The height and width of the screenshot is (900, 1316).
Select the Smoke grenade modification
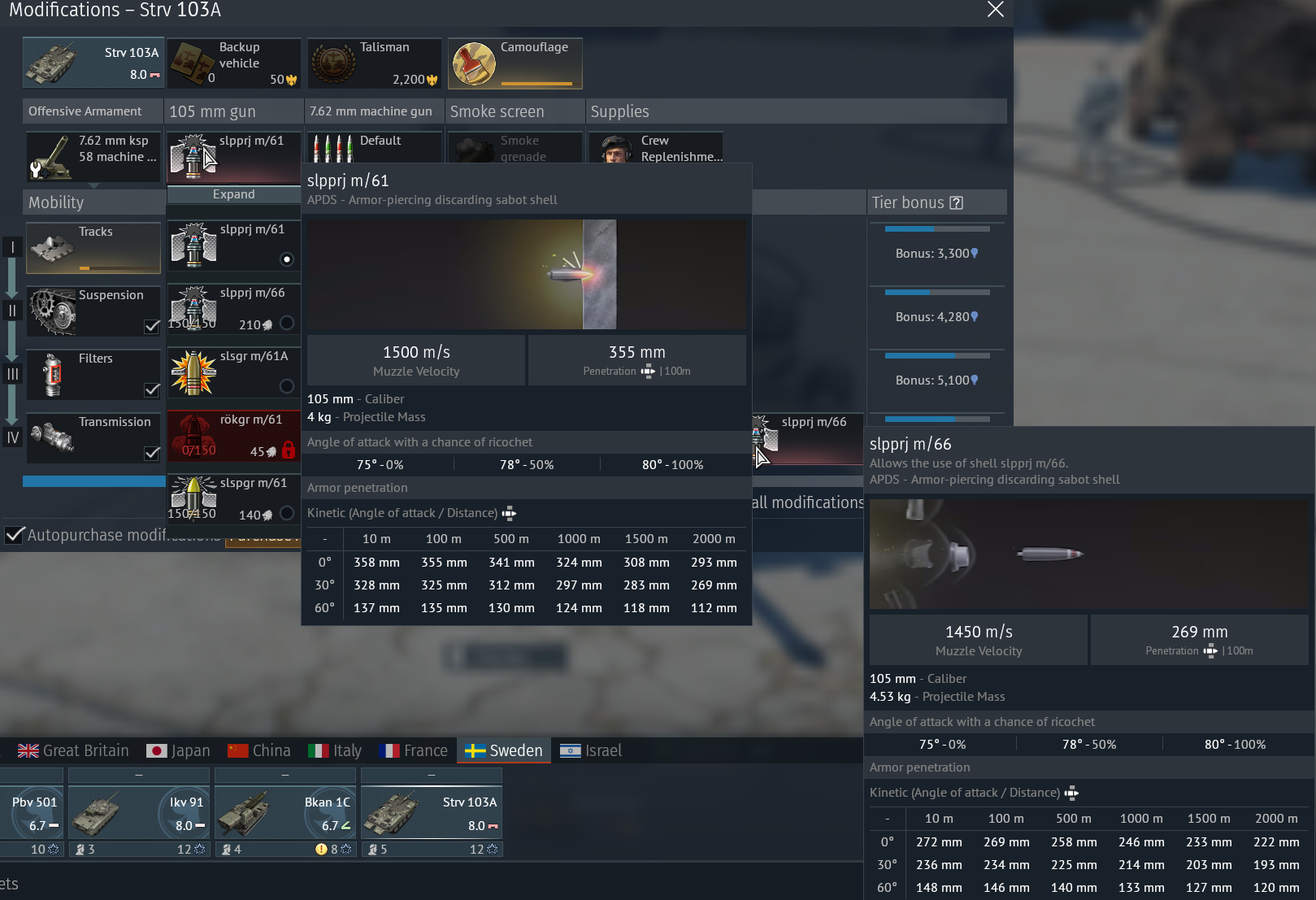(x=515, y=148)
